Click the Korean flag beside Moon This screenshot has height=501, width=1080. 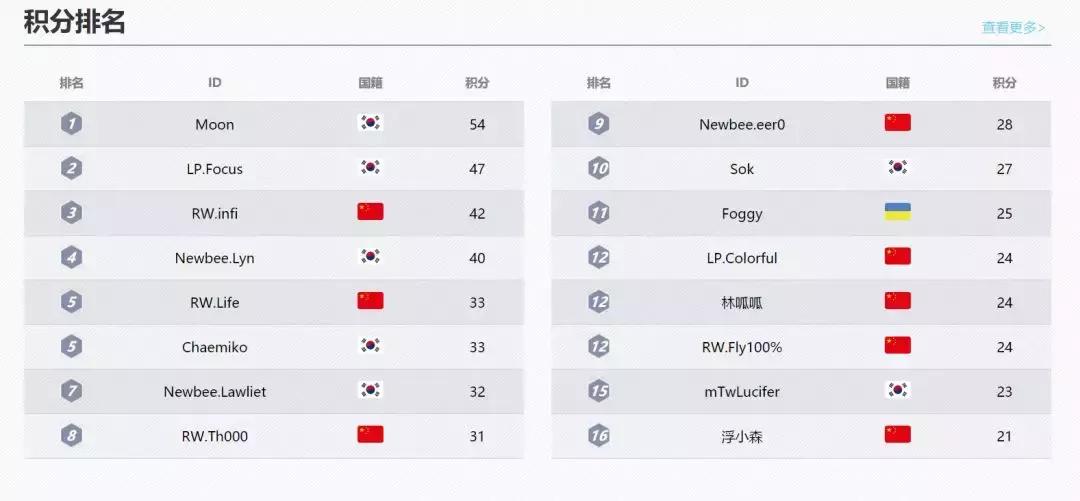(370, 123)
